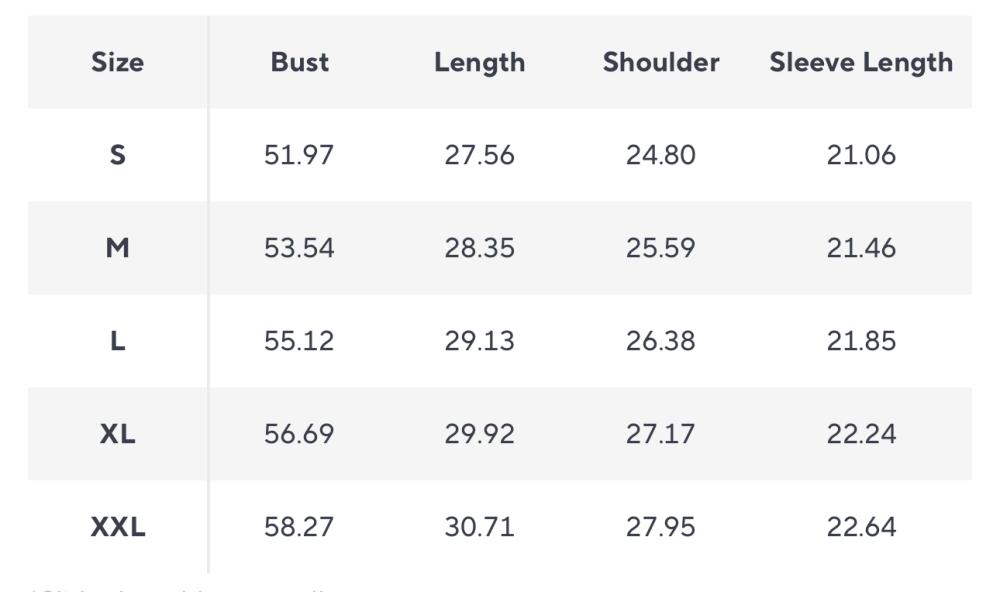The image size is (1000, 592).
Task: Click bust value 53.54 for M
Action: click(x=299, y=248)
